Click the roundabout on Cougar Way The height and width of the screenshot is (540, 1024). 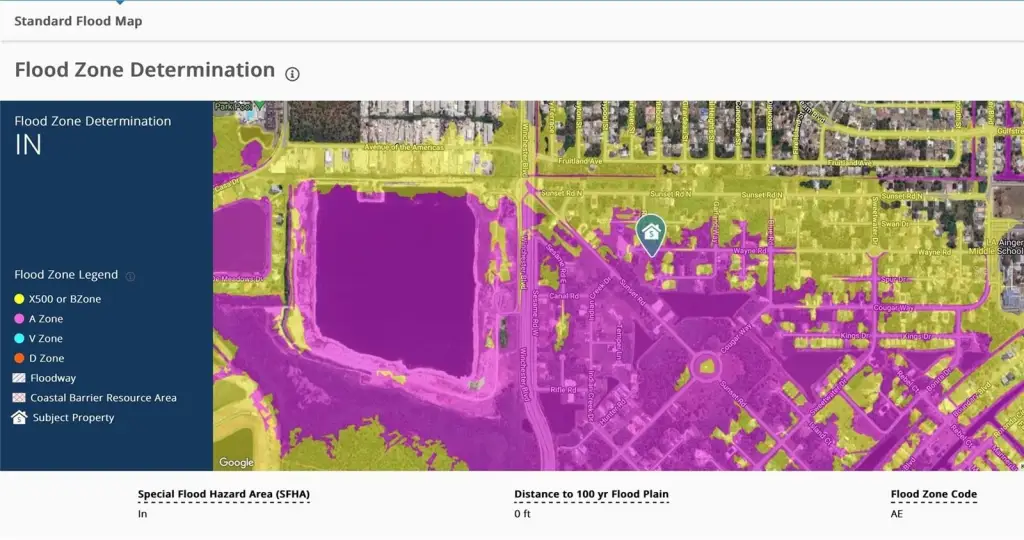[708, 366]
